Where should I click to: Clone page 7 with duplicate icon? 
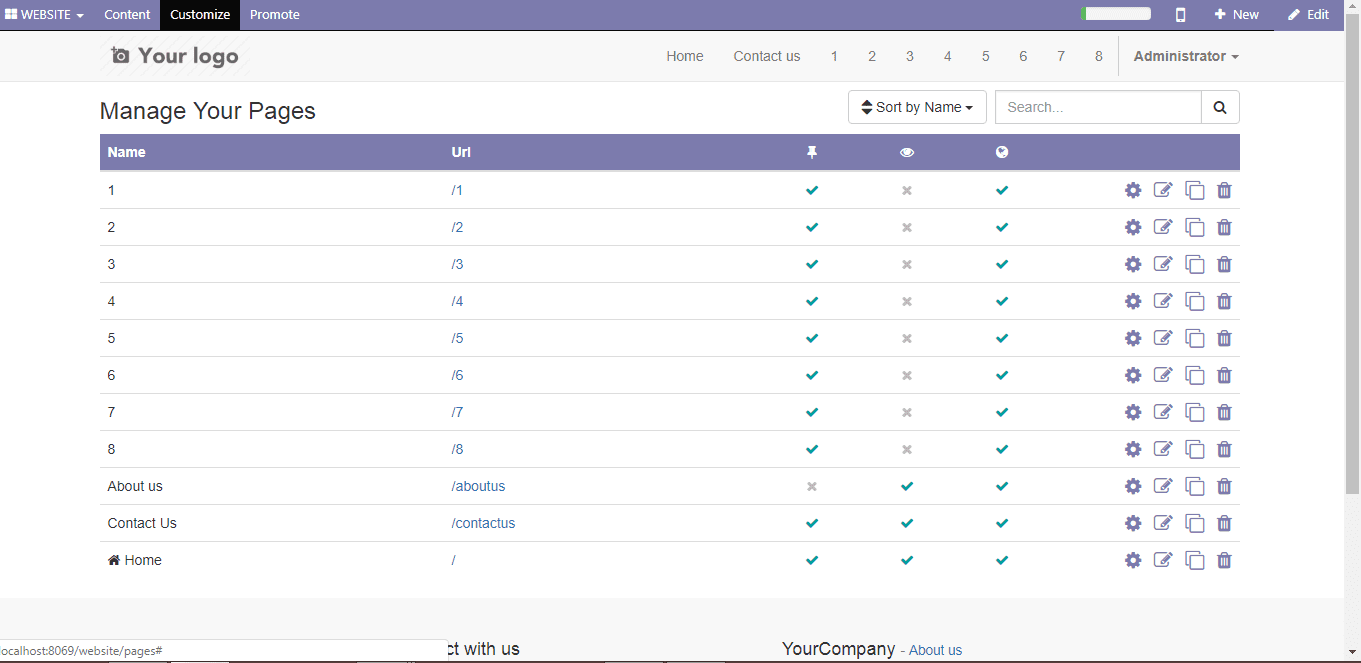point(1195,412)
